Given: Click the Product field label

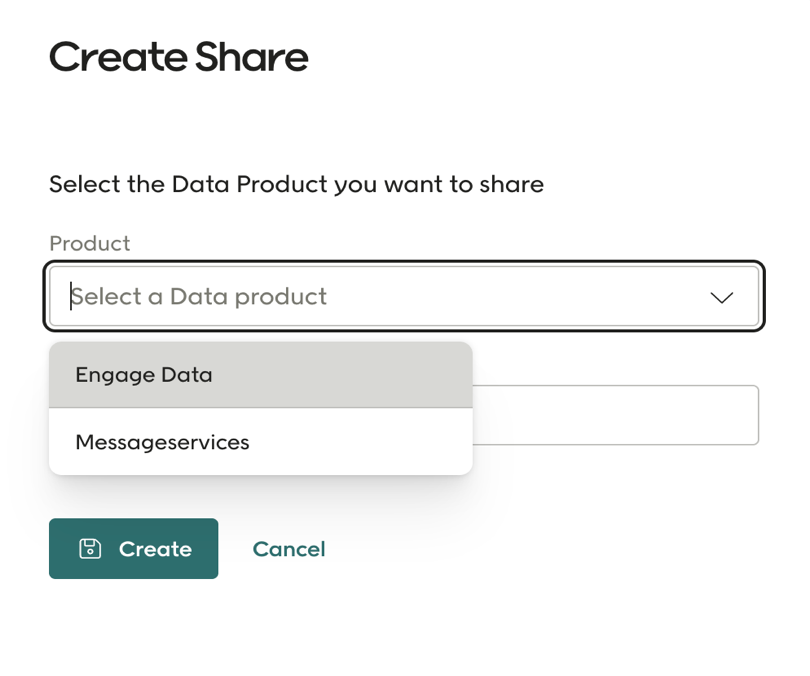Looking at the screenshot, I should [90, 243].
